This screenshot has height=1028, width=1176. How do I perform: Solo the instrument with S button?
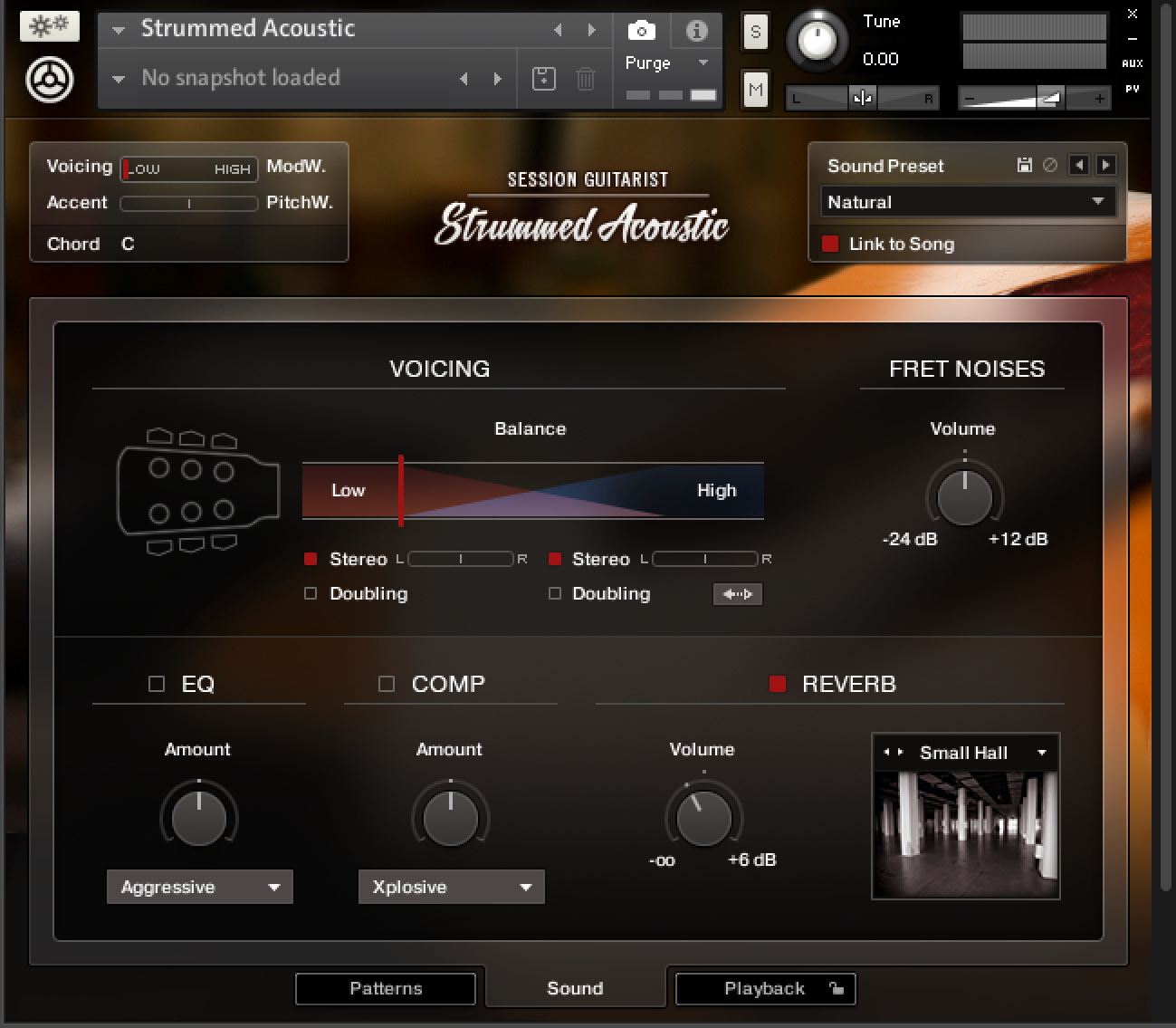point(755,33)
